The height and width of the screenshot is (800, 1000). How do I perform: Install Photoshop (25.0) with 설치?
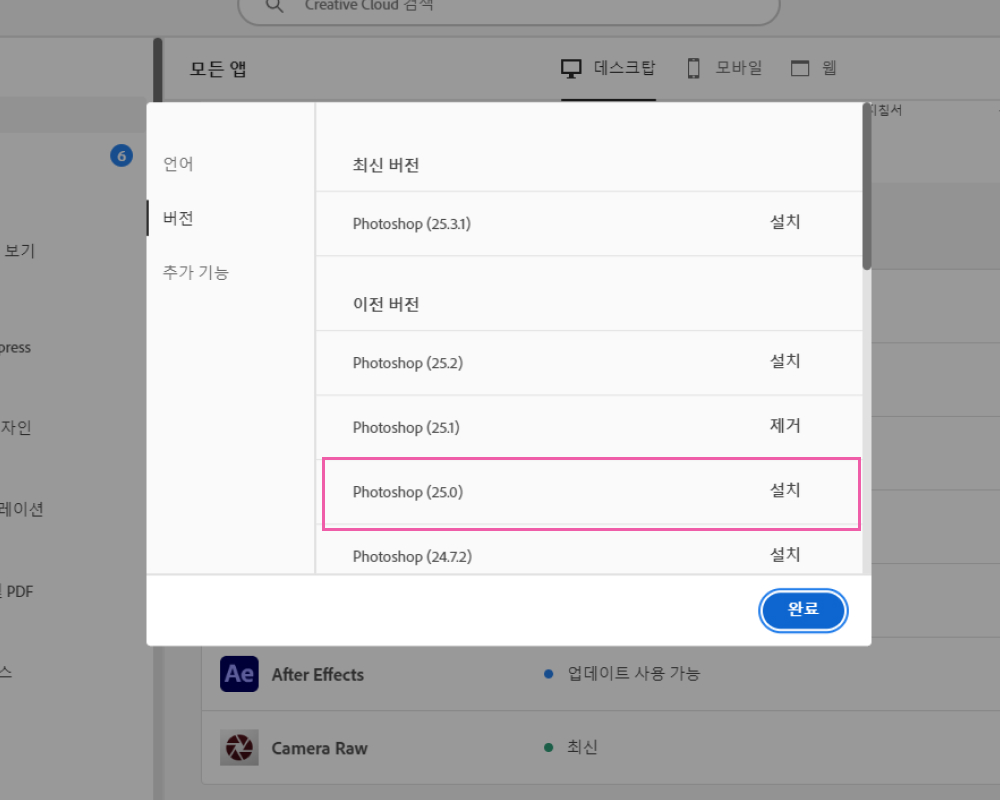tap(785, 490)
